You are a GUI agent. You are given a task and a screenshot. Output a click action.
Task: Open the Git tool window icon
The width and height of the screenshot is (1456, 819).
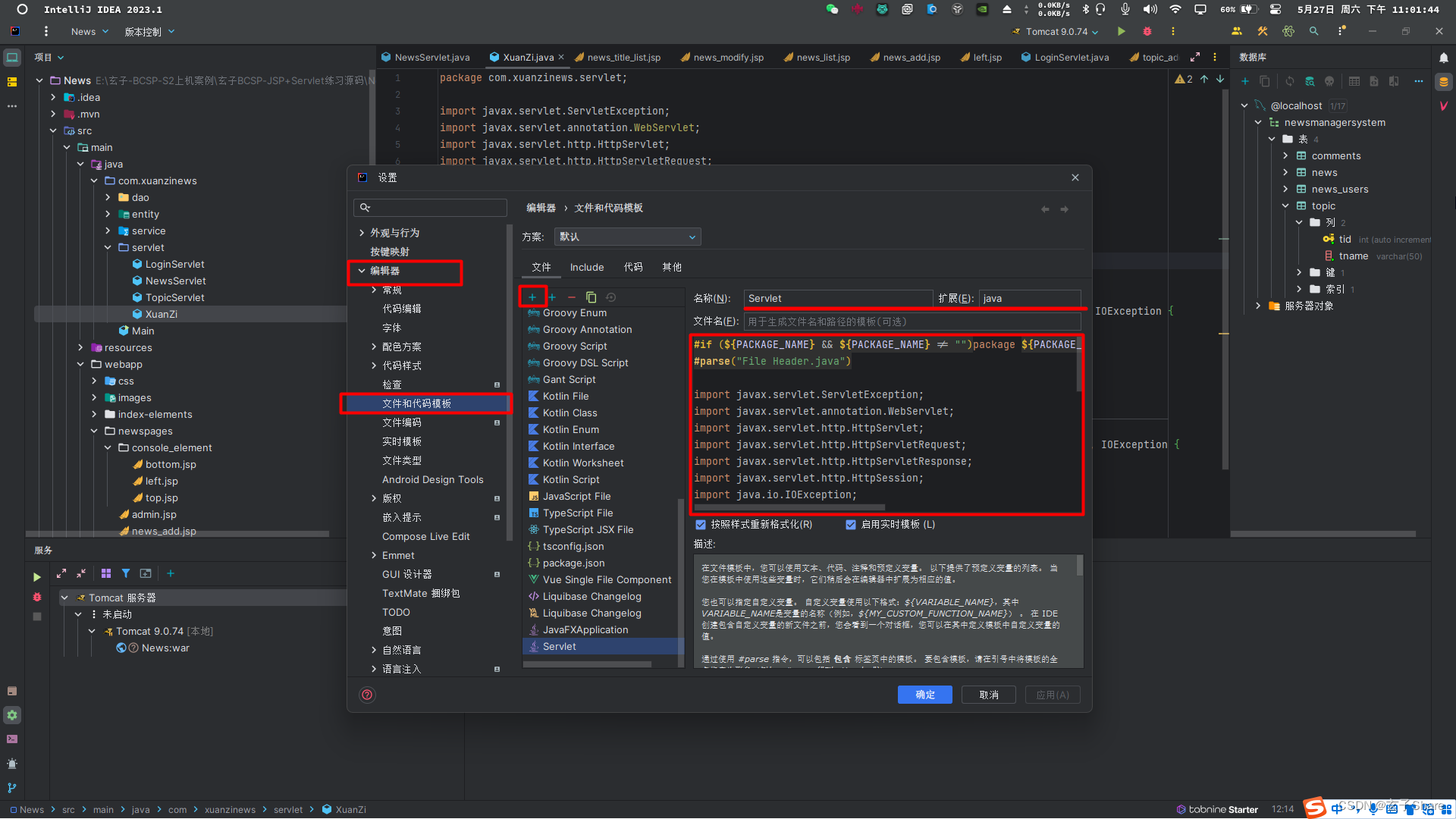(12, 788)
